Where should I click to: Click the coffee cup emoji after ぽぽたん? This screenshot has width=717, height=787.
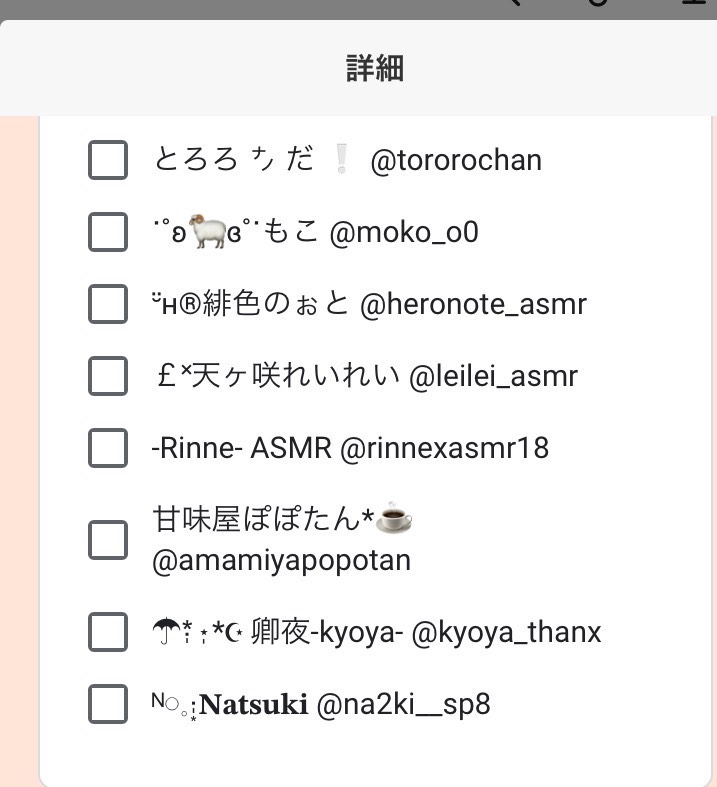394,519
